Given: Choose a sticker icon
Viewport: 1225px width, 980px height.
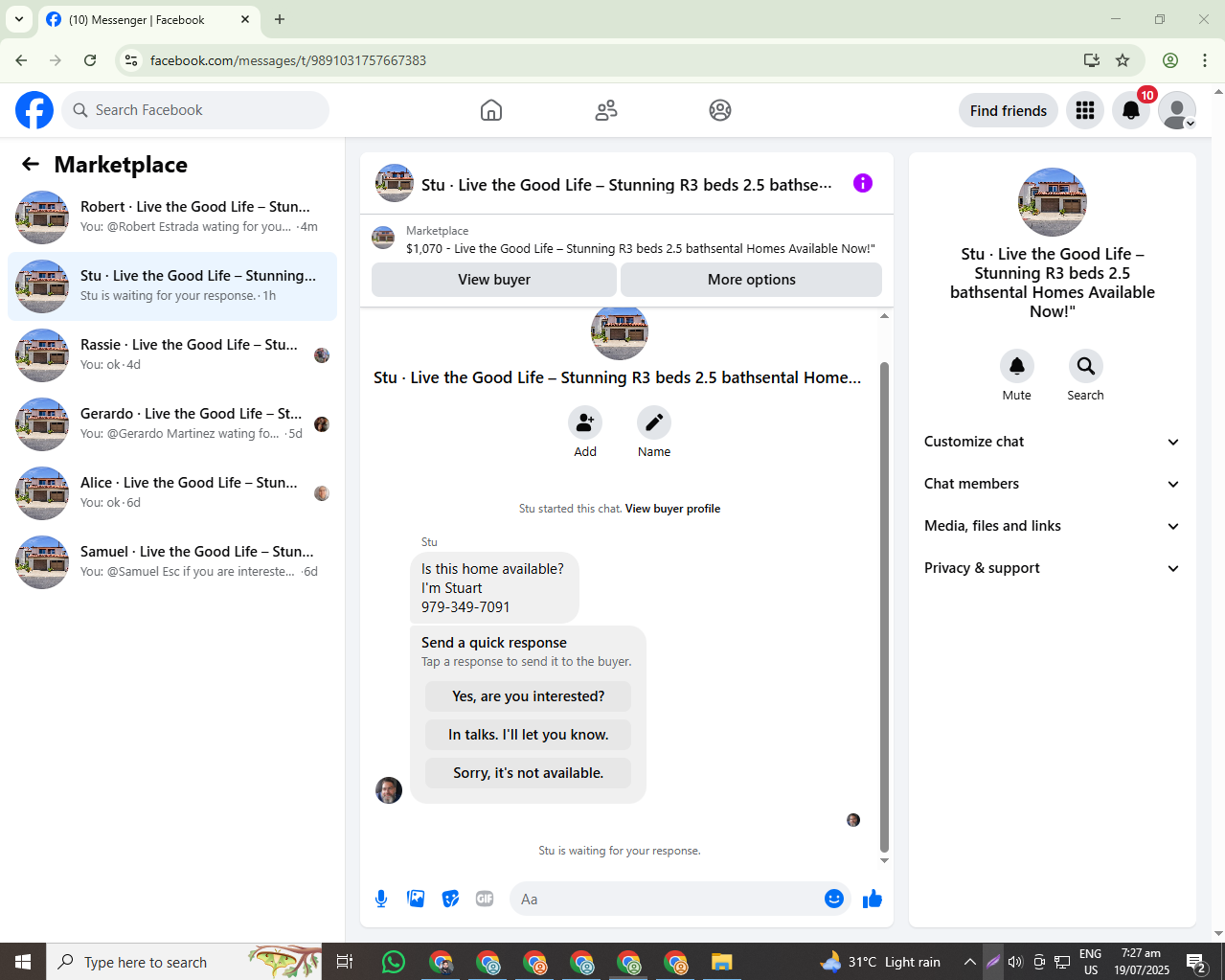Looking at the screenshot, I should pyautogui.click(x=450, y=899).
